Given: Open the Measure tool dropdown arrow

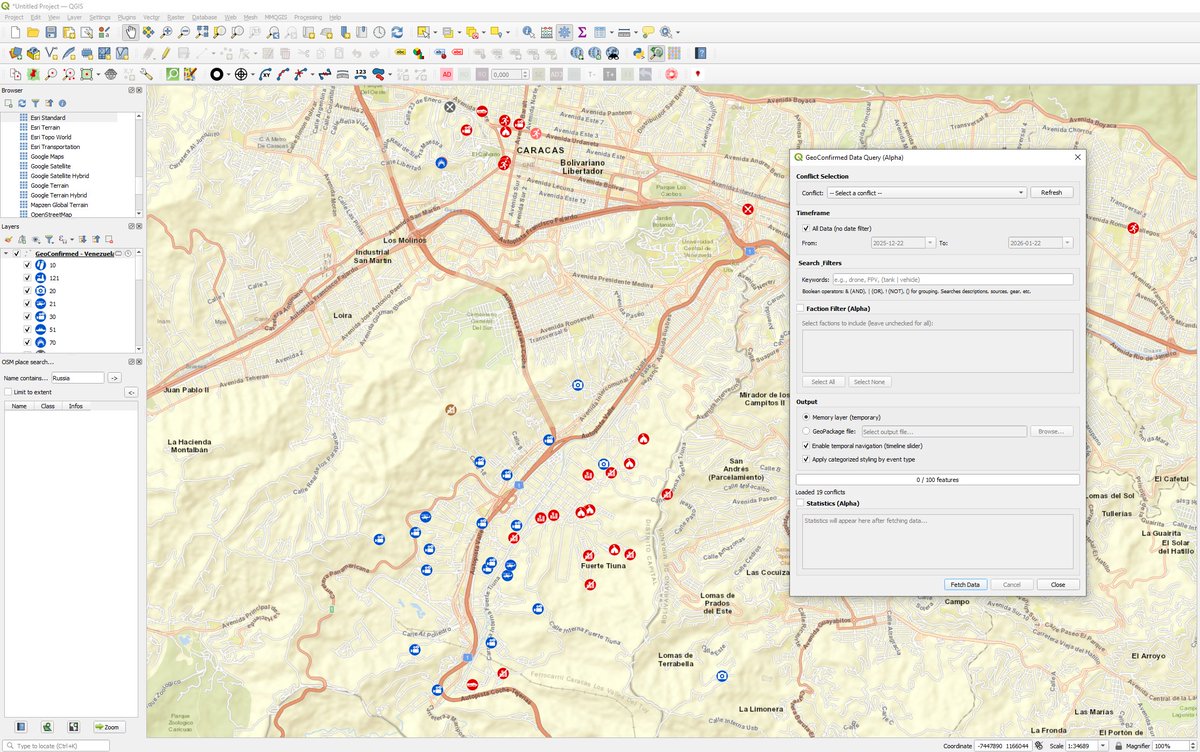Looking at the screenshot, I should click(x=636, y=33).
